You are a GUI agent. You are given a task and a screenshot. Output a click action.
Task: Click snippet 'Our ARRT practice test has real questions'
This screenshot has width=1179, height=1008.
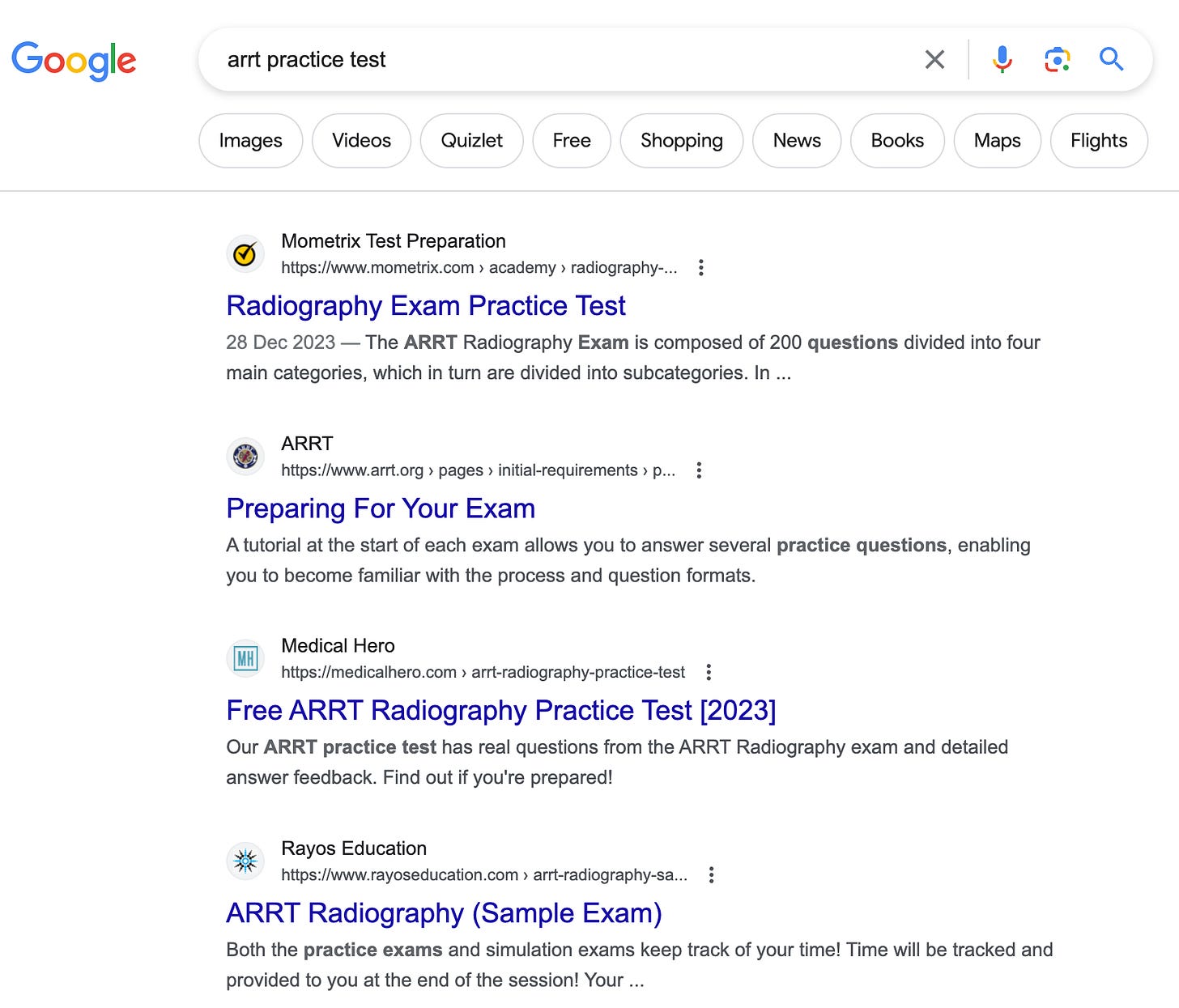617,762
